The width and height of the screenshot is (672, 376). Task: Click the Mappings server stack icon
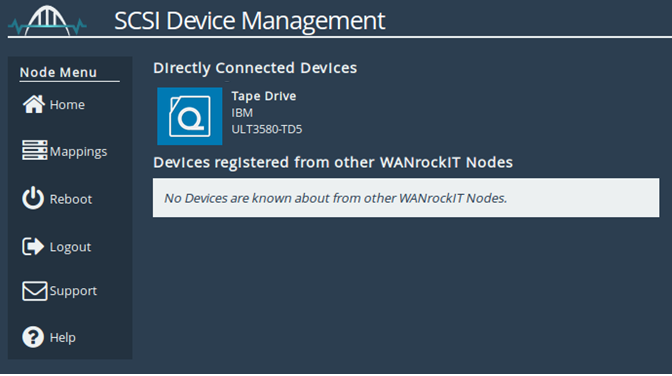(x=34, y=150)
